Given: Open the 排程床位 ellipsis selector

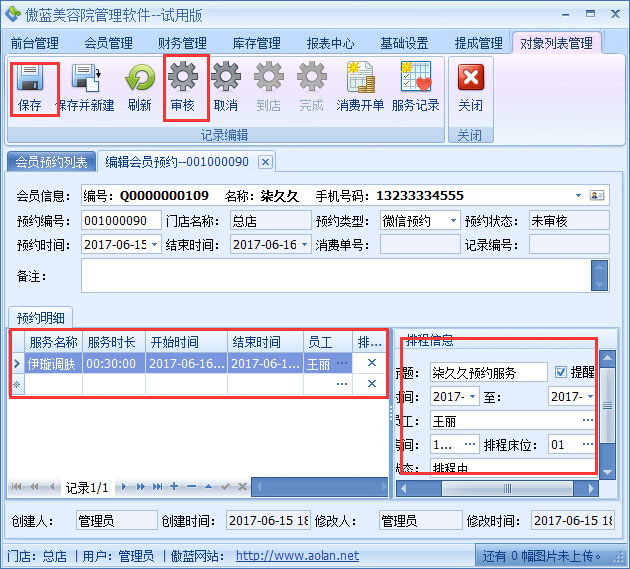Looking at the screenshot, I should (x=587, y=444).
